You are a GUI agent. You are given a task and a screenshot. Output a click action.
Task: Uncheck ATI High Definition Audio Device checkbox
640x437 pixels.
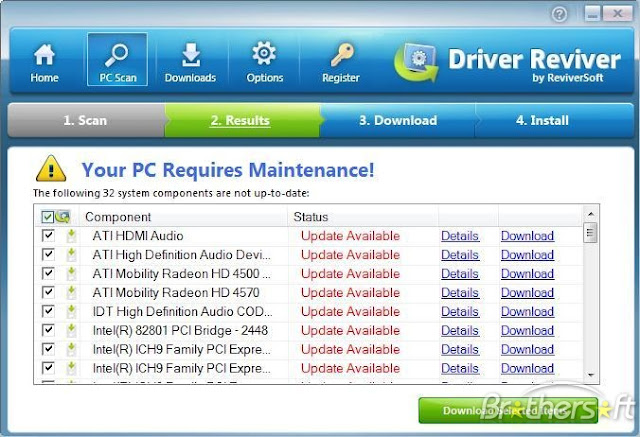(48, 254)
